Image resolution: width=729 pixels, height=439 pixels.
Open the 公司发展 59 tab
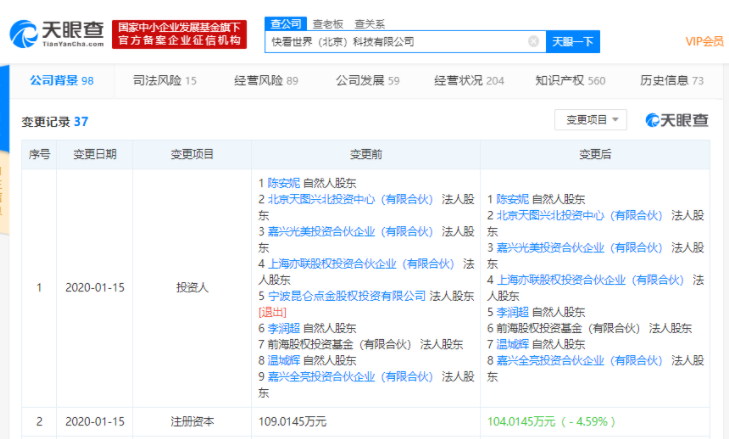point(368,80)
